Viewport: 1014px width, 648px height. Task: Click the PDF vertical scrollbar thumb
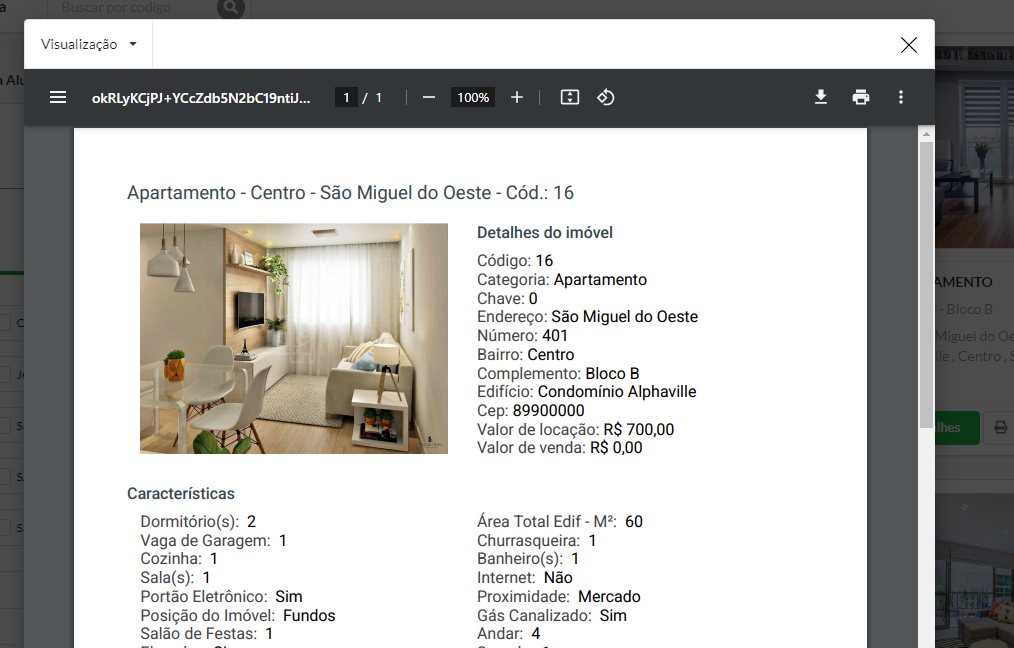(926, 285)
